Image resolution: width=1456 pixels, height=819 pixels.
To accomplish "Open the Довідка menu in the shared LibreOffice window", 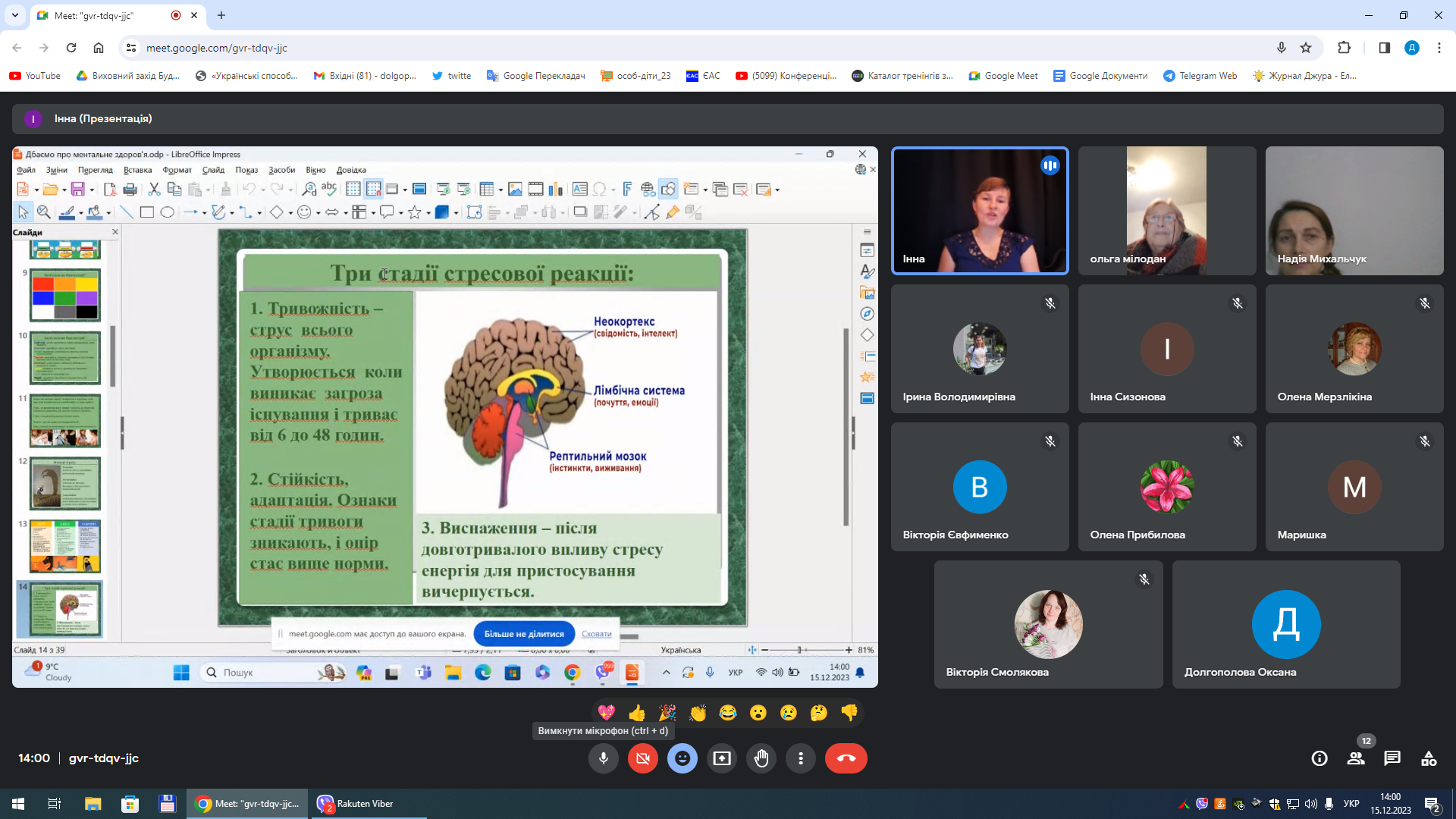I will coord(351,170).
